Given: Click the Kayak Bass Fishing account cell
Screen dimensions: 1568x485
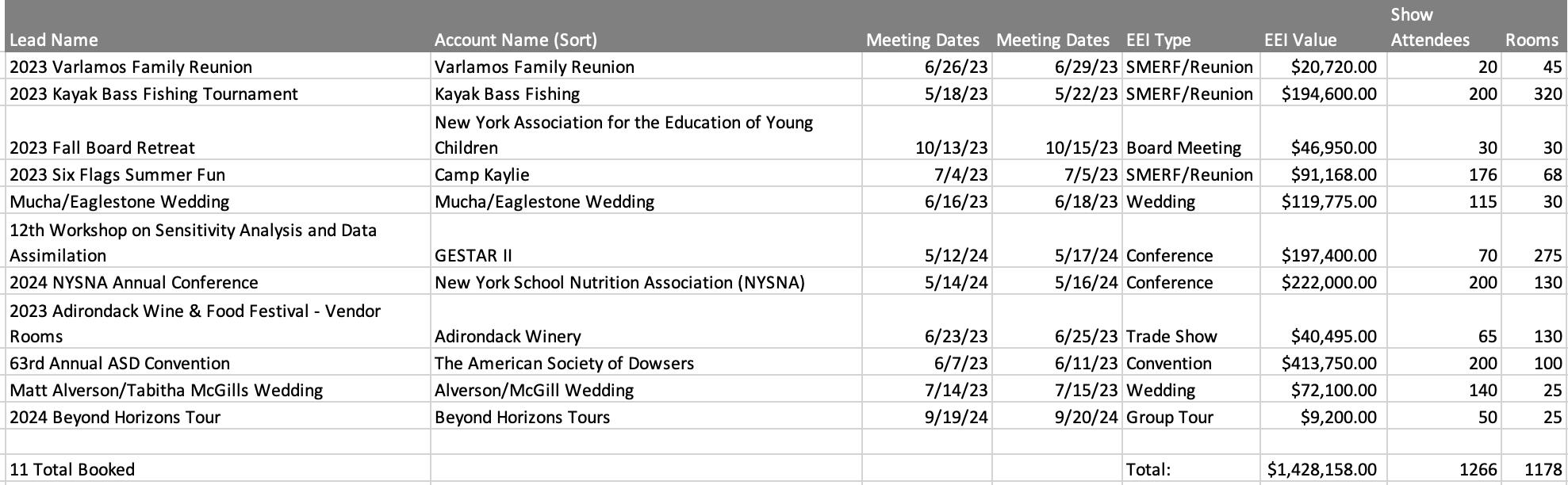Looking at the screenshot, I should pos(646,94).
